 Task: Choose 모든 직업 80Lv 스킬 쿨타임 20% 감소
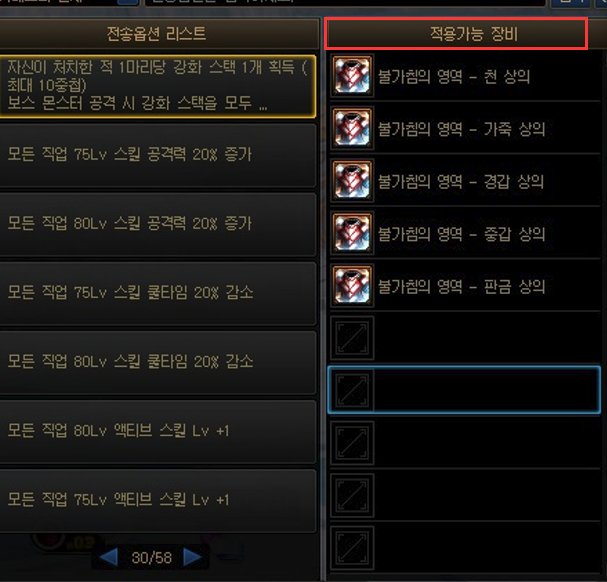158,362
